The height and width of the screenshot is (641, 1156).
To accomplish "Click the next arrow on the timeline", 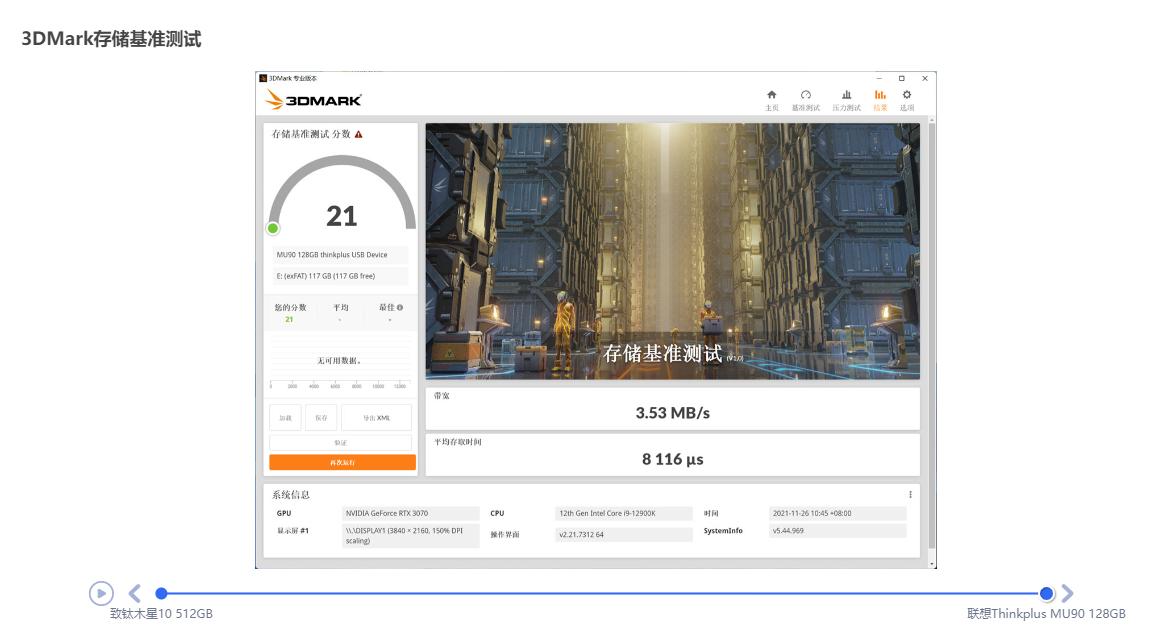I will click(x=1067, y=594).
